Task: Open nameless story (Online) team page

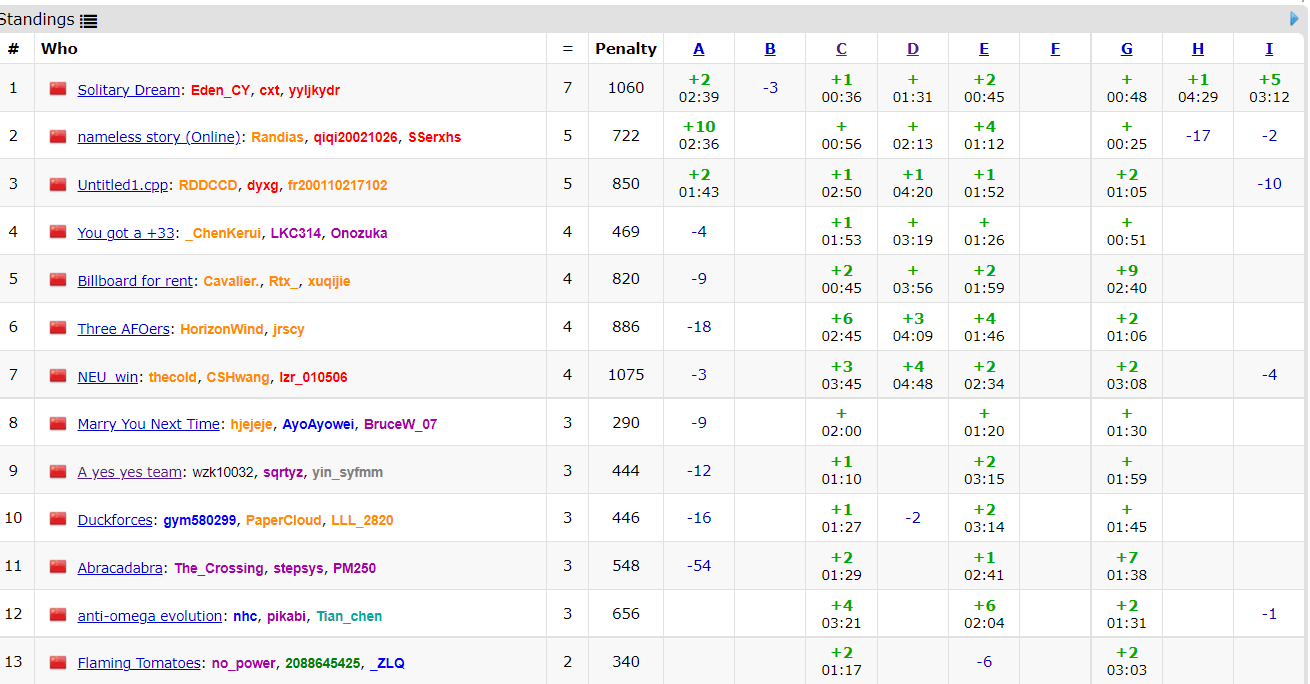Action: pyautogui.click(x=159, y=137)
